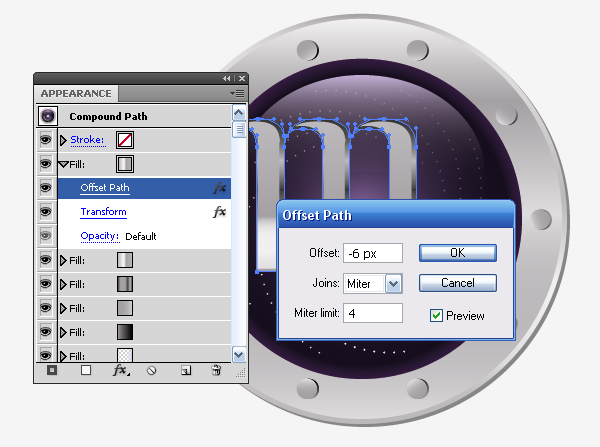Screen dimensions: 600x447
Task: Open the Joins dropdown
Action: click(x=393, y=284)
